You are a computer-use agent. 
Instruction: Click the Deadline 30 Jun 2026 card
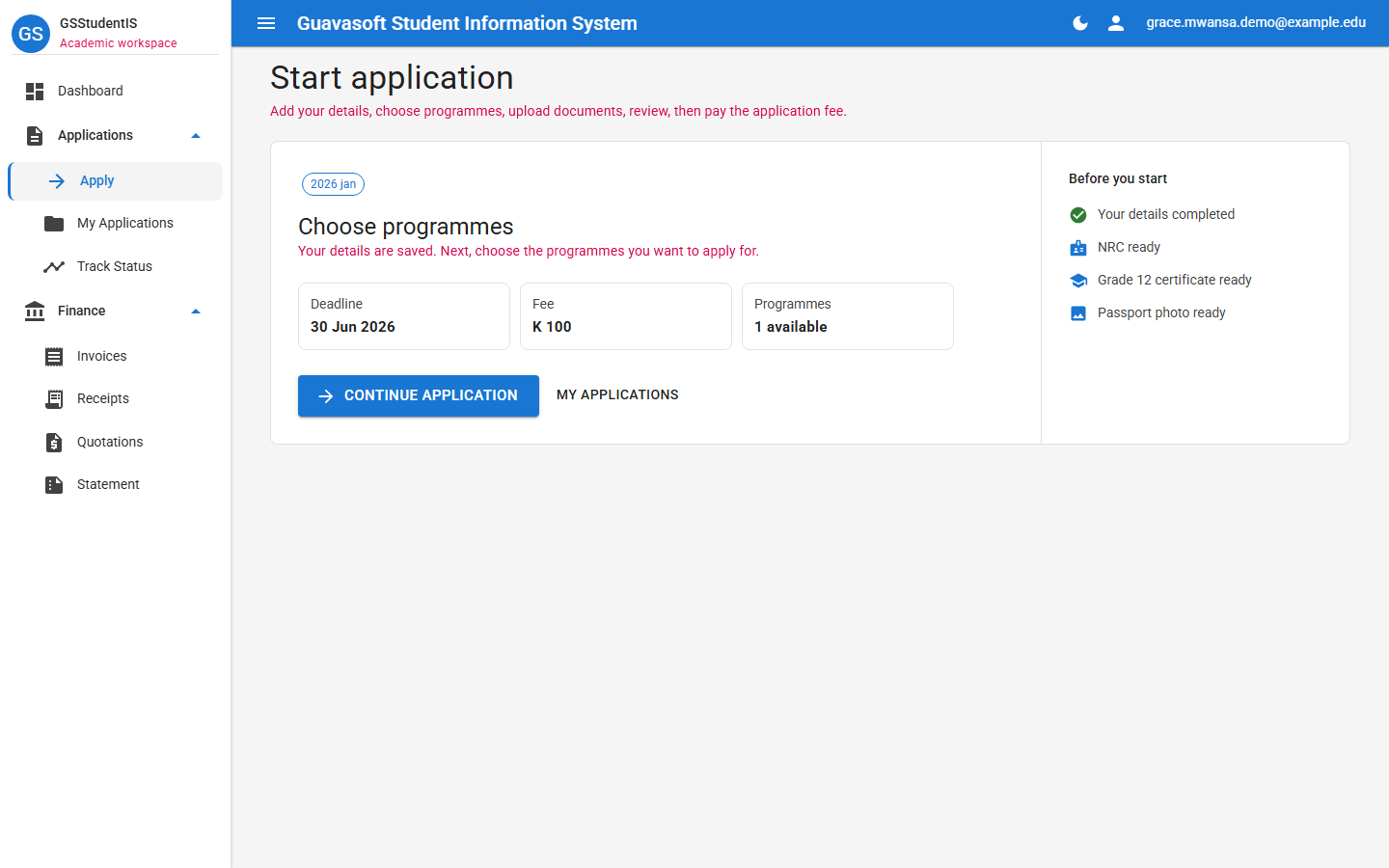pos(404,316)
